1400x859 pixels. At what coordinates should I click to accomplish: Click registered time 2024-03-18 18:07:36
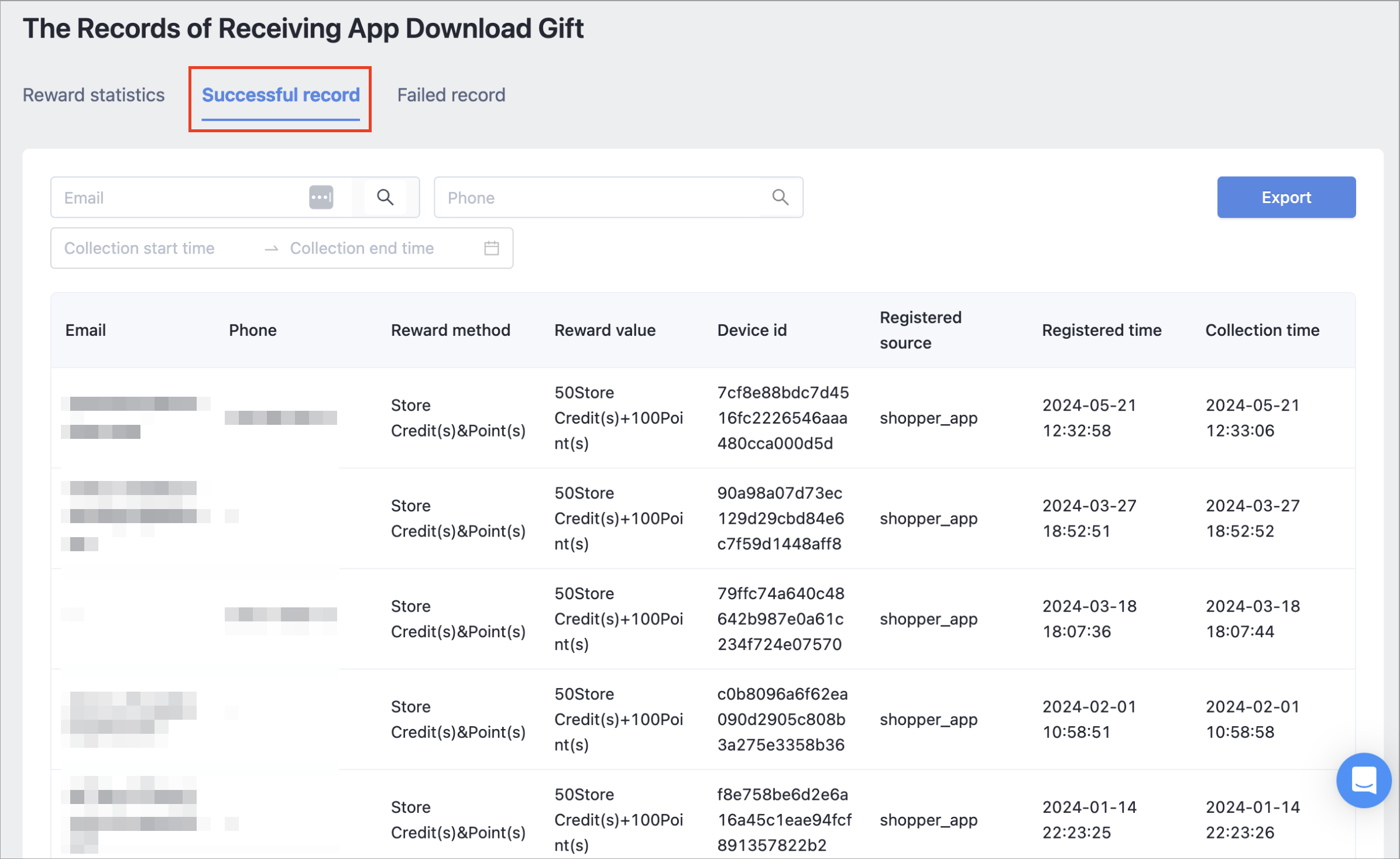point(1089,619)
